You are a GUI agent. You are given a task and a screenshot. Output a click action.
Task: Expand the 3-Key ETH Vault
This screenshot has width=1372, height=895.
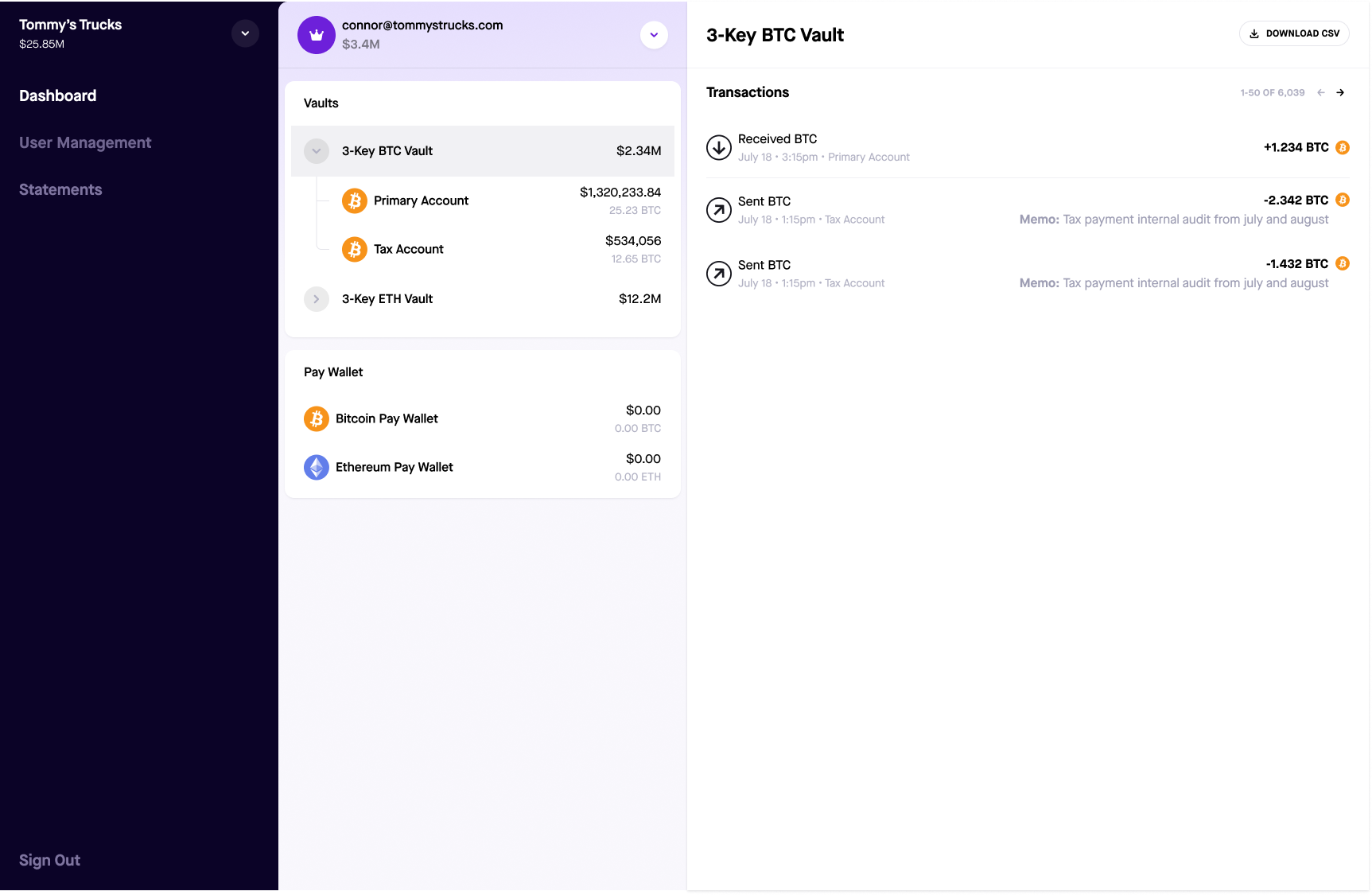317,299
